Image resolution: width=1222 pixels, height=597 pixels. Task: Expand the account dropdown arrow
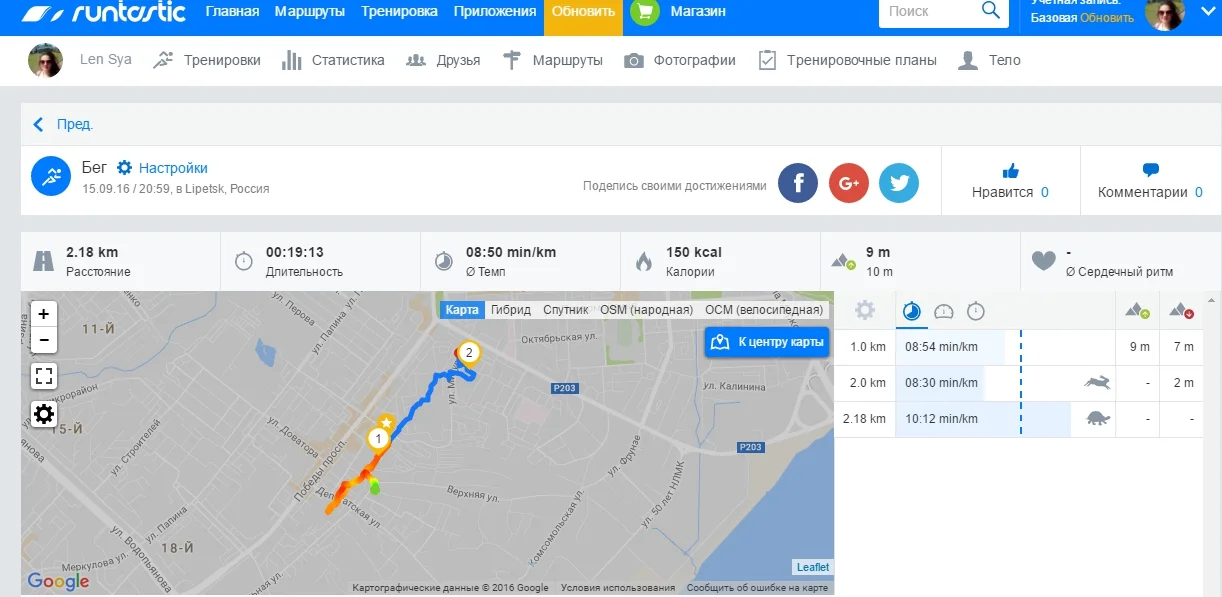click(1206, 12)
